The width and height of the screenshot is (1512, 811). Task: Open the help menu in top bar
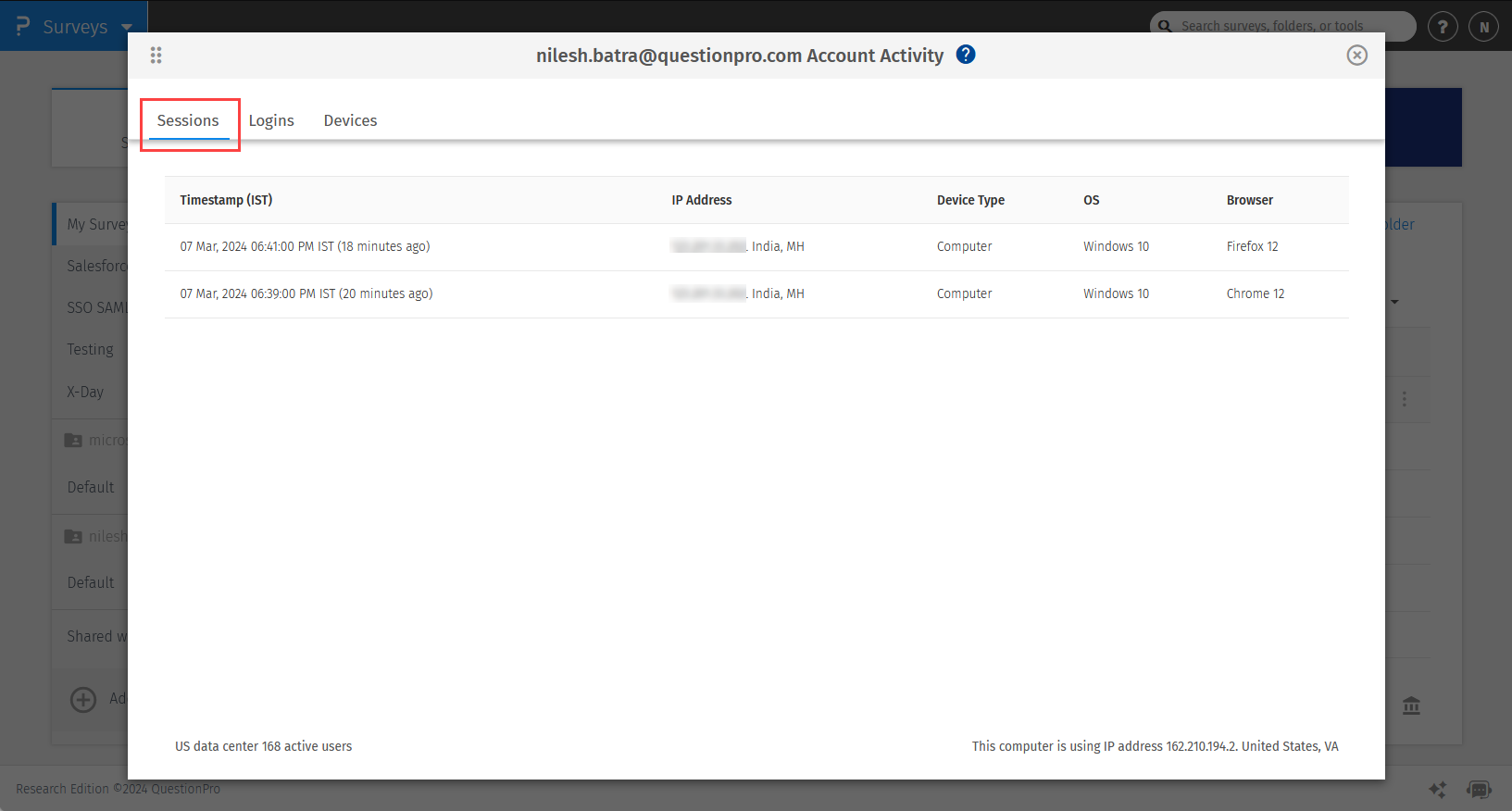[x=1442, y=27]
